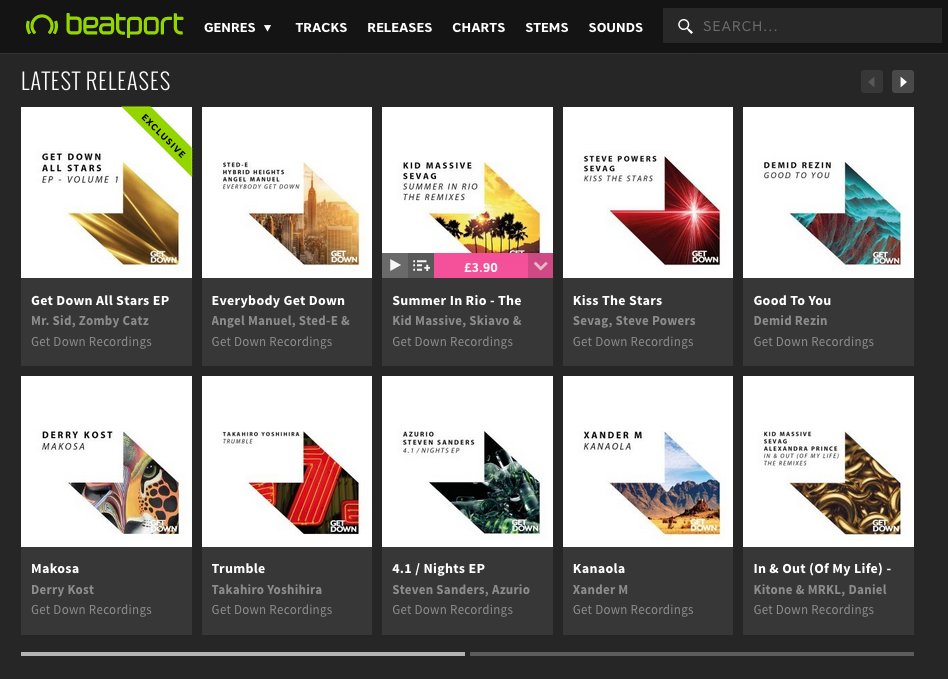This screenshot has height=679, width=948.
Task: Open Kiss The Stars title link
Action: click(x=617, y=301)
